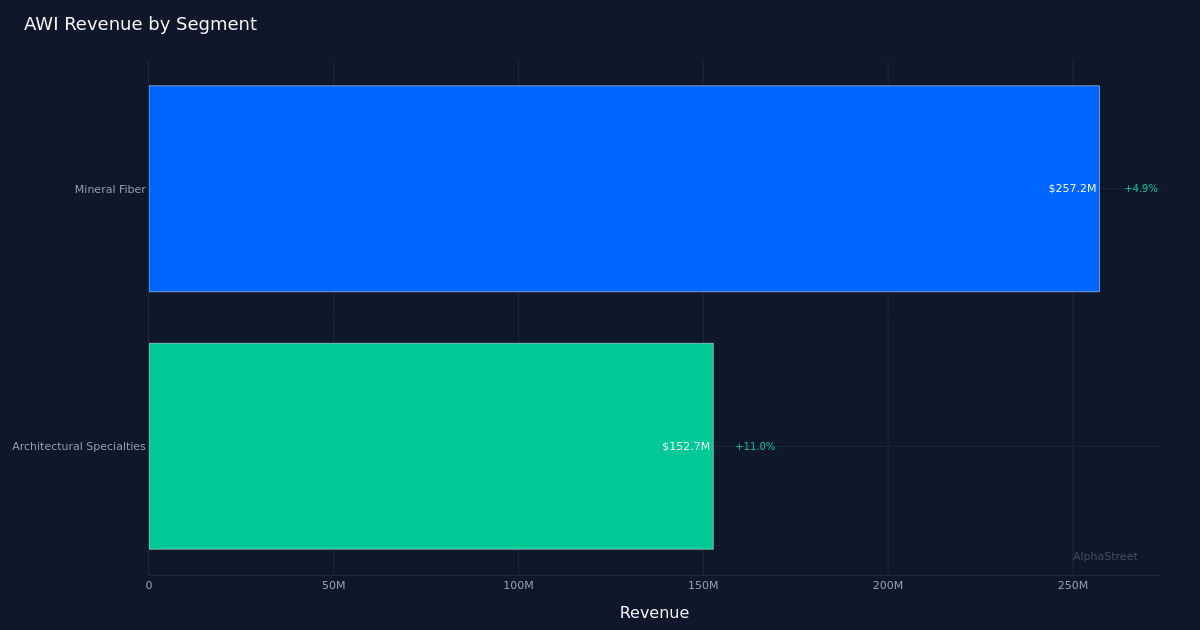This screenshot has width=1200, height=630.
Task: Click the Mineral Fiber axis label
Action: coord(109,189)
